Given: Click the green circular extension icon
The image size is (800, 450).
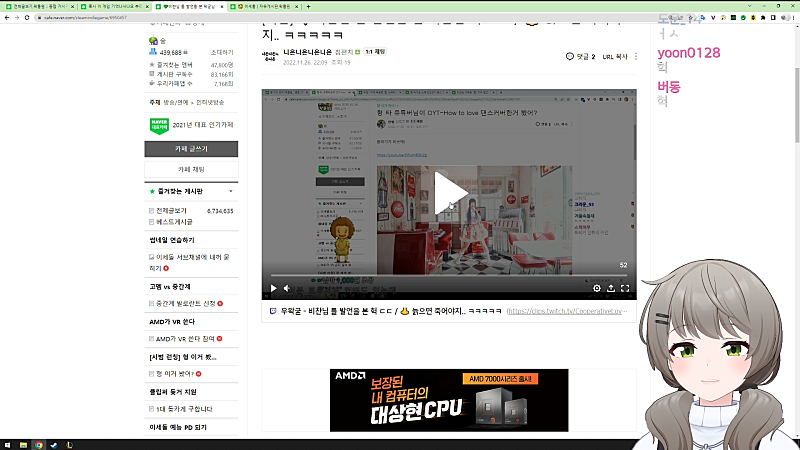Looking at the screenshot, I should [743, 17].
